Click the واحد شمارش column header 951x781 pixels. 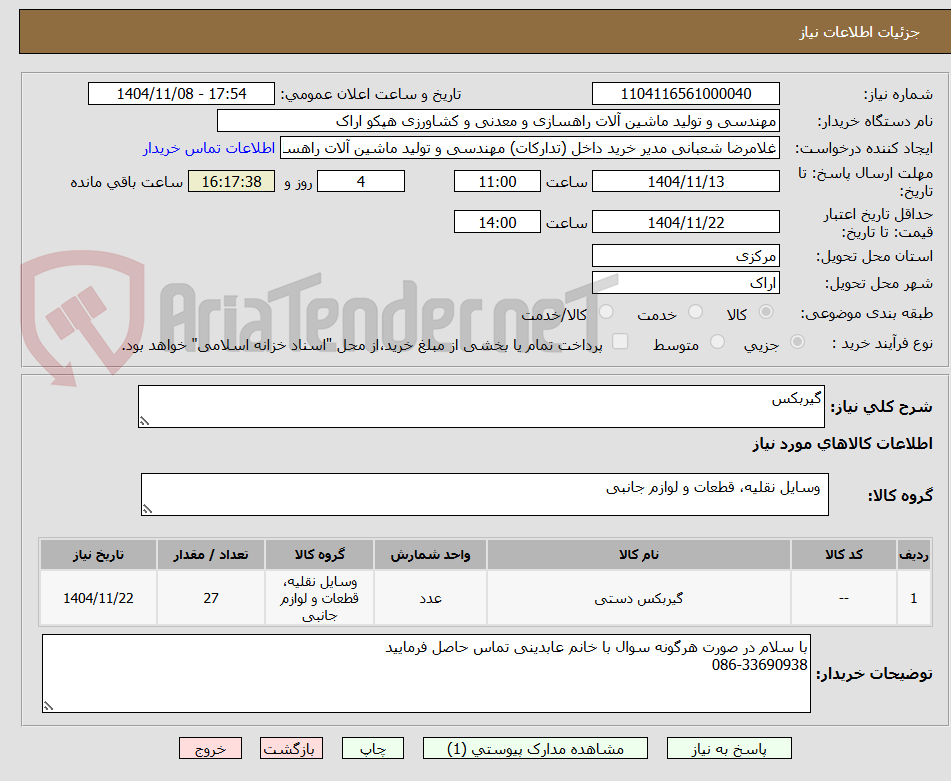click(x=430, y=554)
